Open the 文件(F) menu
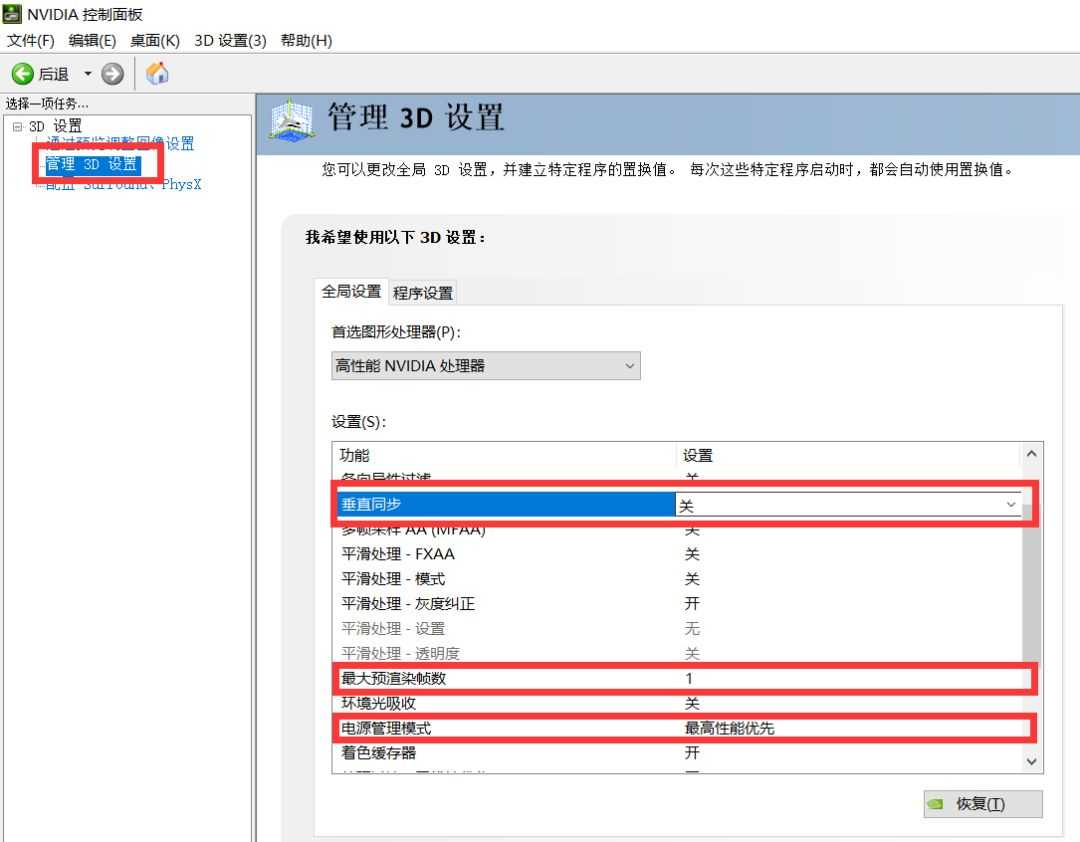This screenshot has height=842, width=1080. pyautogui.click(x=31, y=41)
